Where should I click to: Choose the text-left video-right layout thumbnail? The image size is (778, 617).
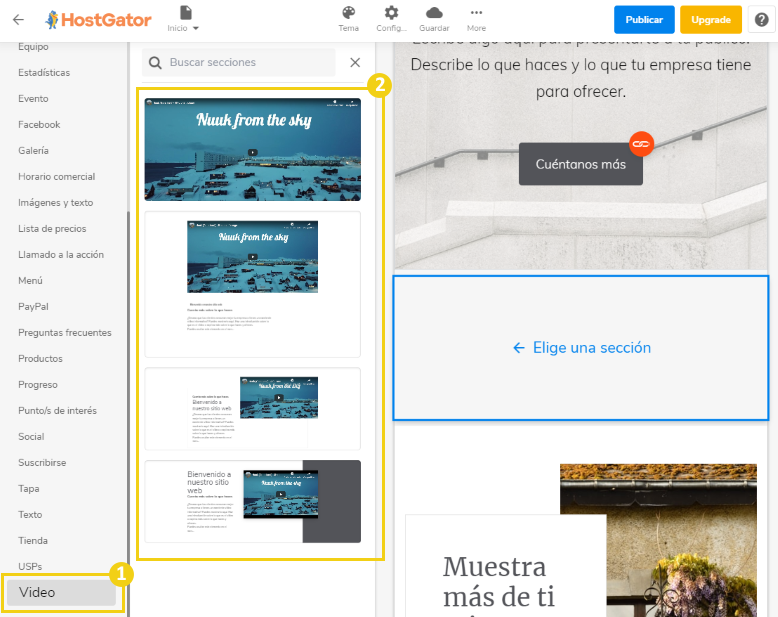tap(253, 409)
